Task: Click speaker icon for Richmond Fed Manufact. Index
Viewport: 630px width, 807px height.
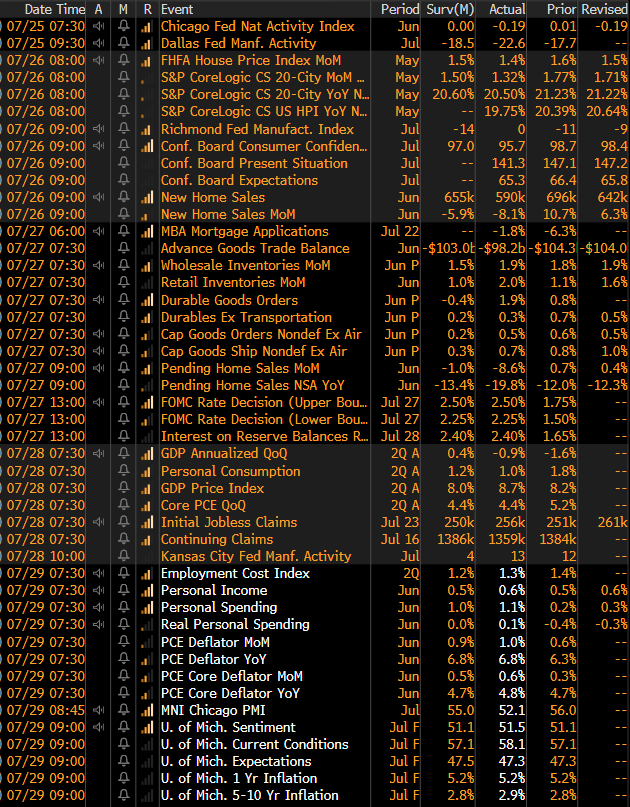Action: (x=98, y=129)
